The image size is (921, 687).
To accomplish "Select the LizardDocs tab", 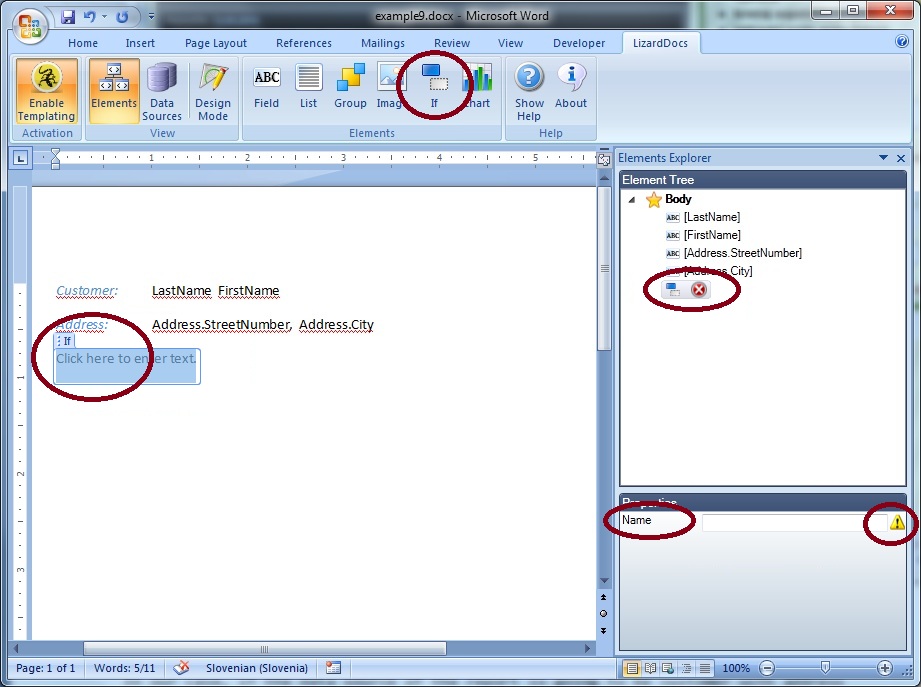I will (660, 43).
